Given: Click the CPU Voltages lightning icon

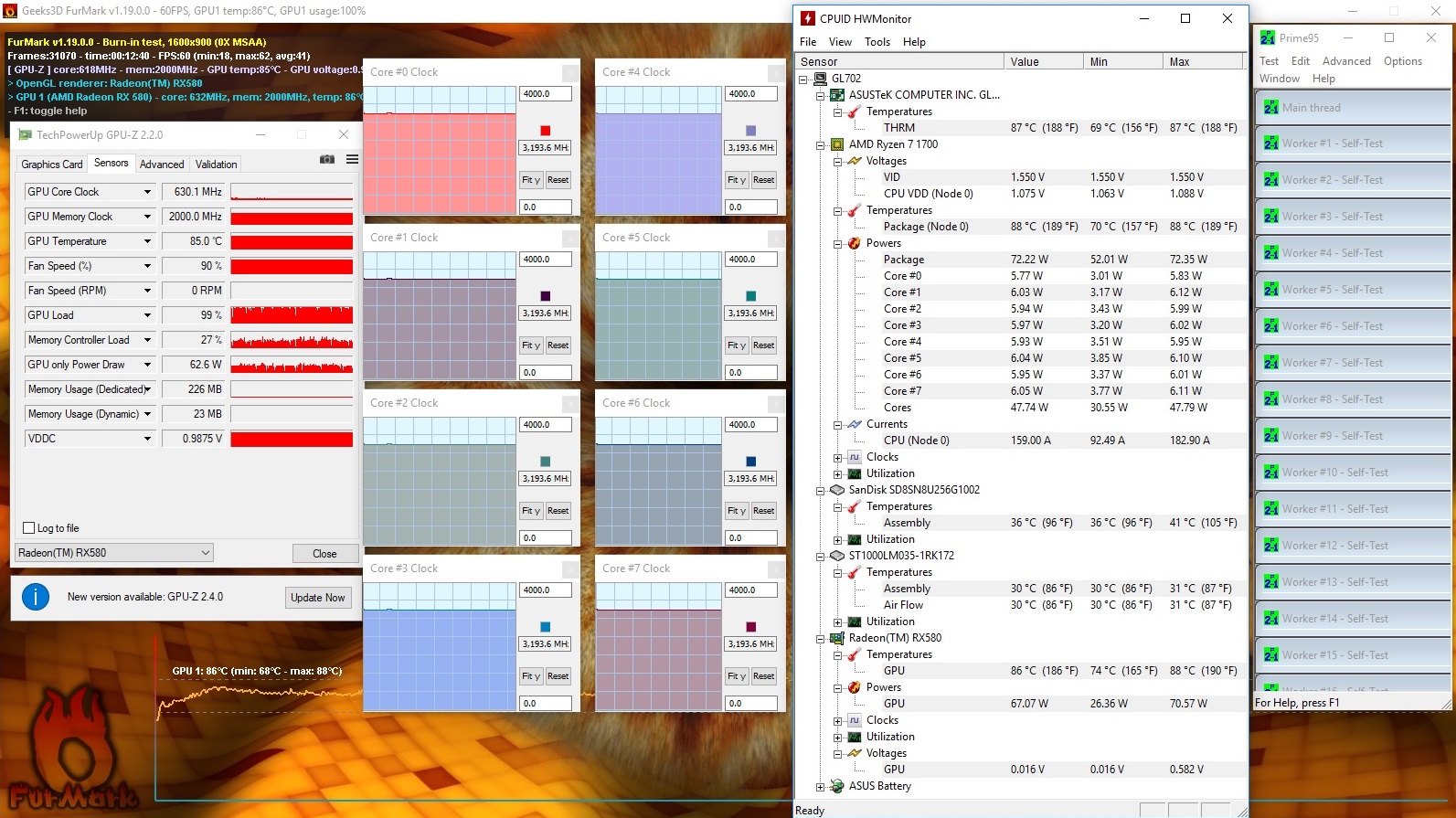Looking at the screenshot, I should click(x=855, y=161).
